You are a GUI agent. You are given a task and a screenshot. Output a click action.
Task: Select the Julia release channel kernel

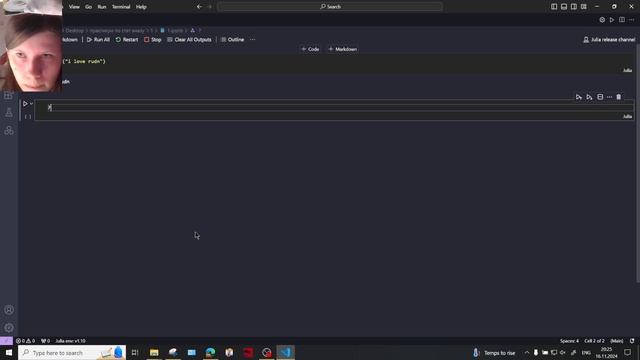tap(609, 40)
